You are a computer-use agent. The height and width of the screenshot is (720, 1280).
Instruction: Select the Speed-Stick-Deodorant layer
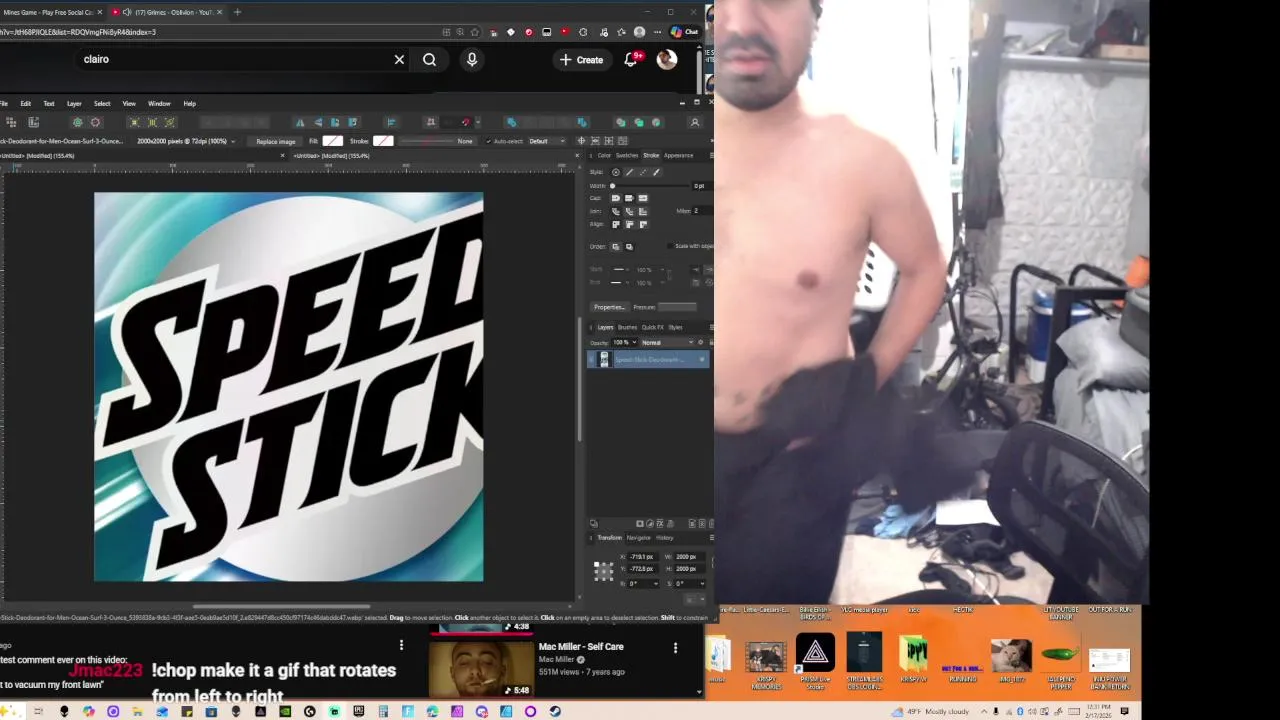(x=648, y=360)
